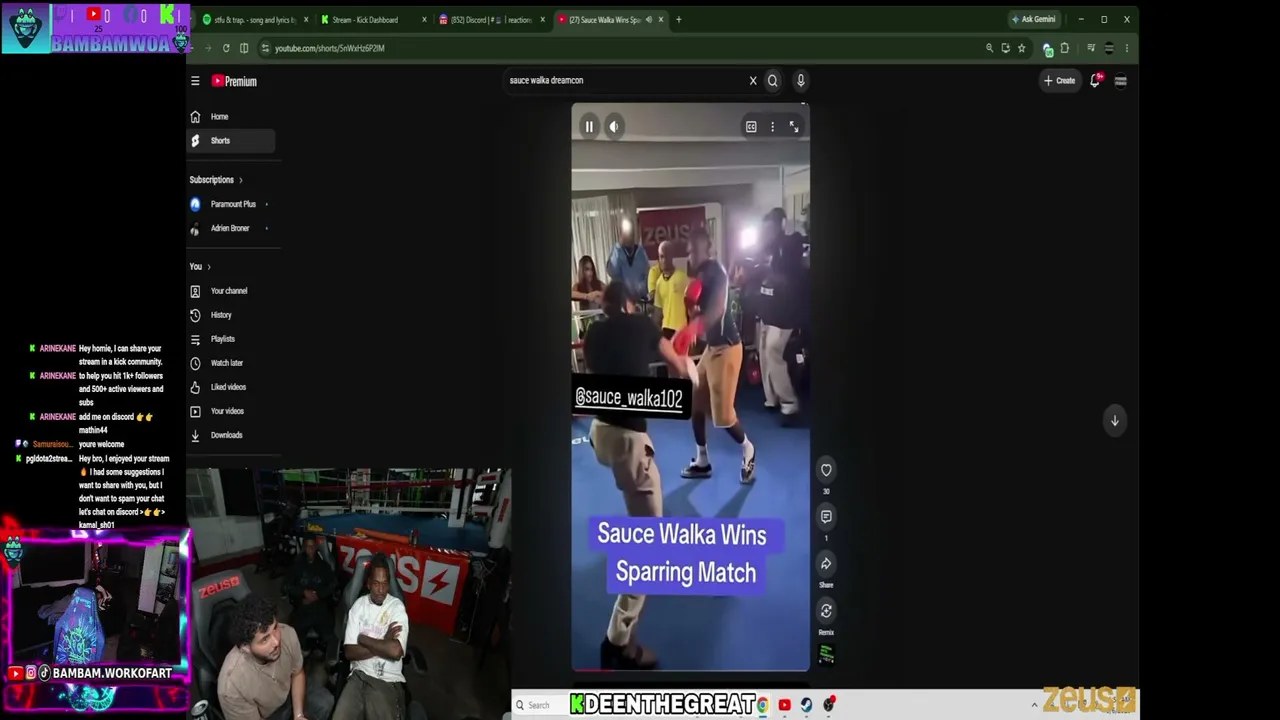
Task: Remix this Short
Action: (826, 611)
